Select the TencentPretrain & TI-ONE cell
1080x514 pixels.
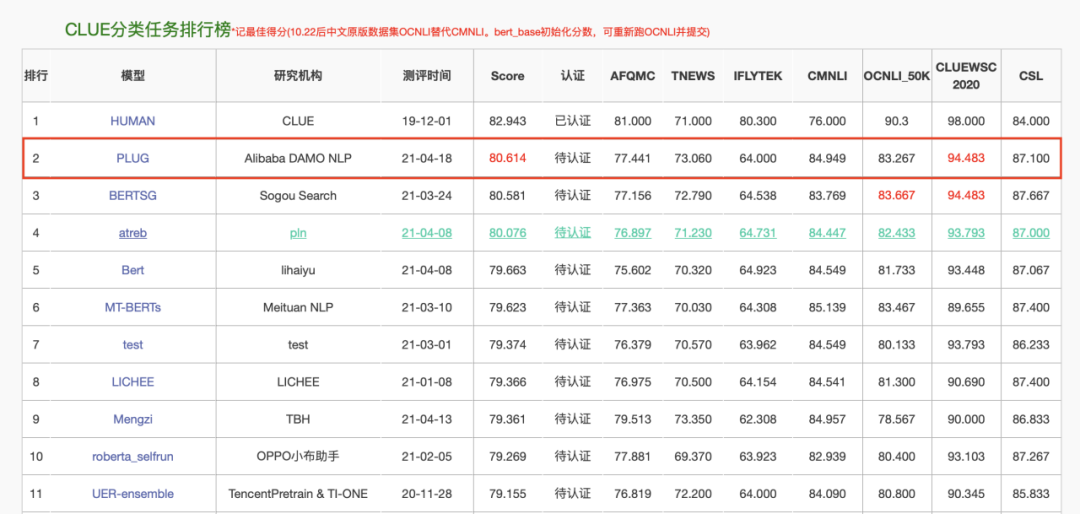pyautogui.click(x=298, y=493)
